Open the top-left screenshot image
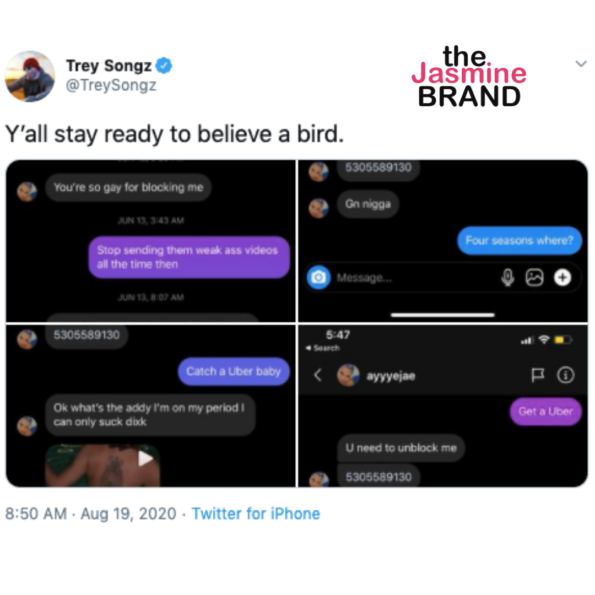Screen dimensions: 595x595 [x=151, y=241]
